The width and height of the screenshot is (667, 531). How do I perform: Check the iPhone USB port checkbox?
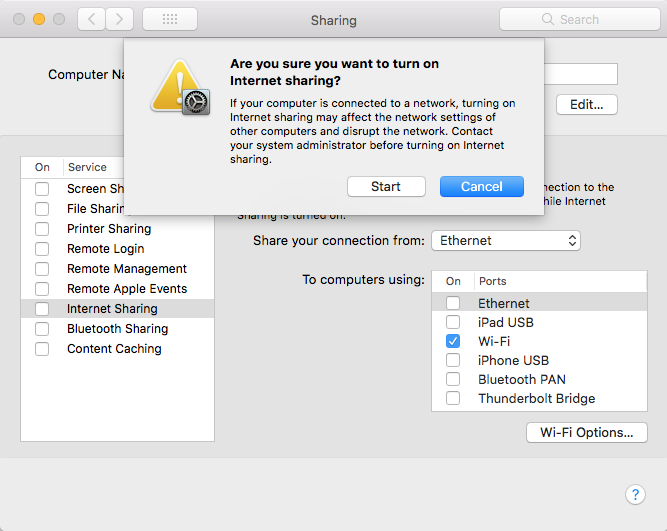[453, 361]
